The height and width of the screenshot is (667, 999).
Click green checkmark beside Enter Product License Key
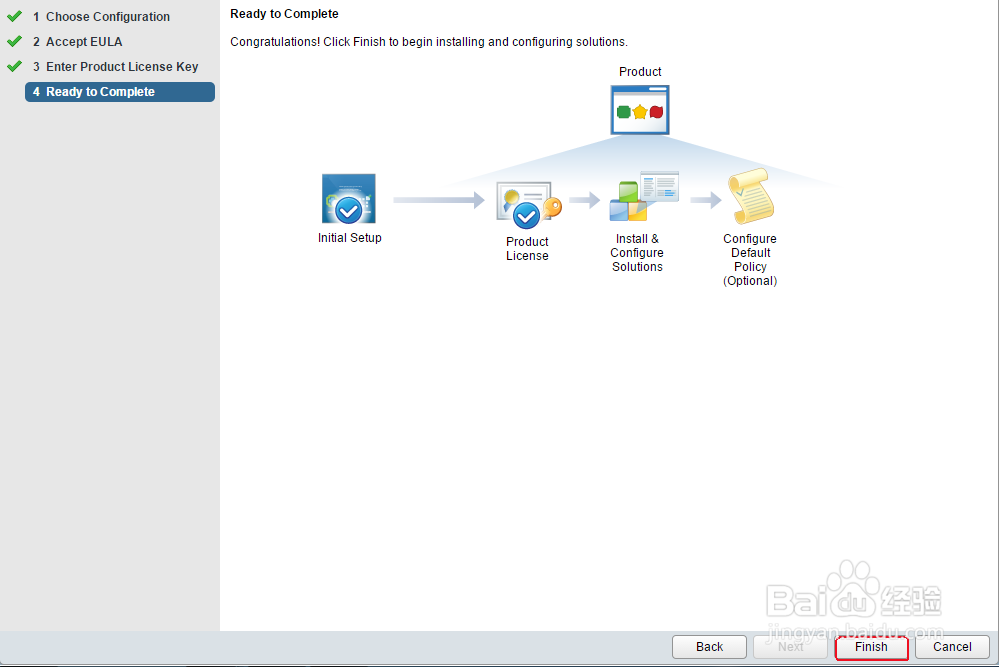14,66
